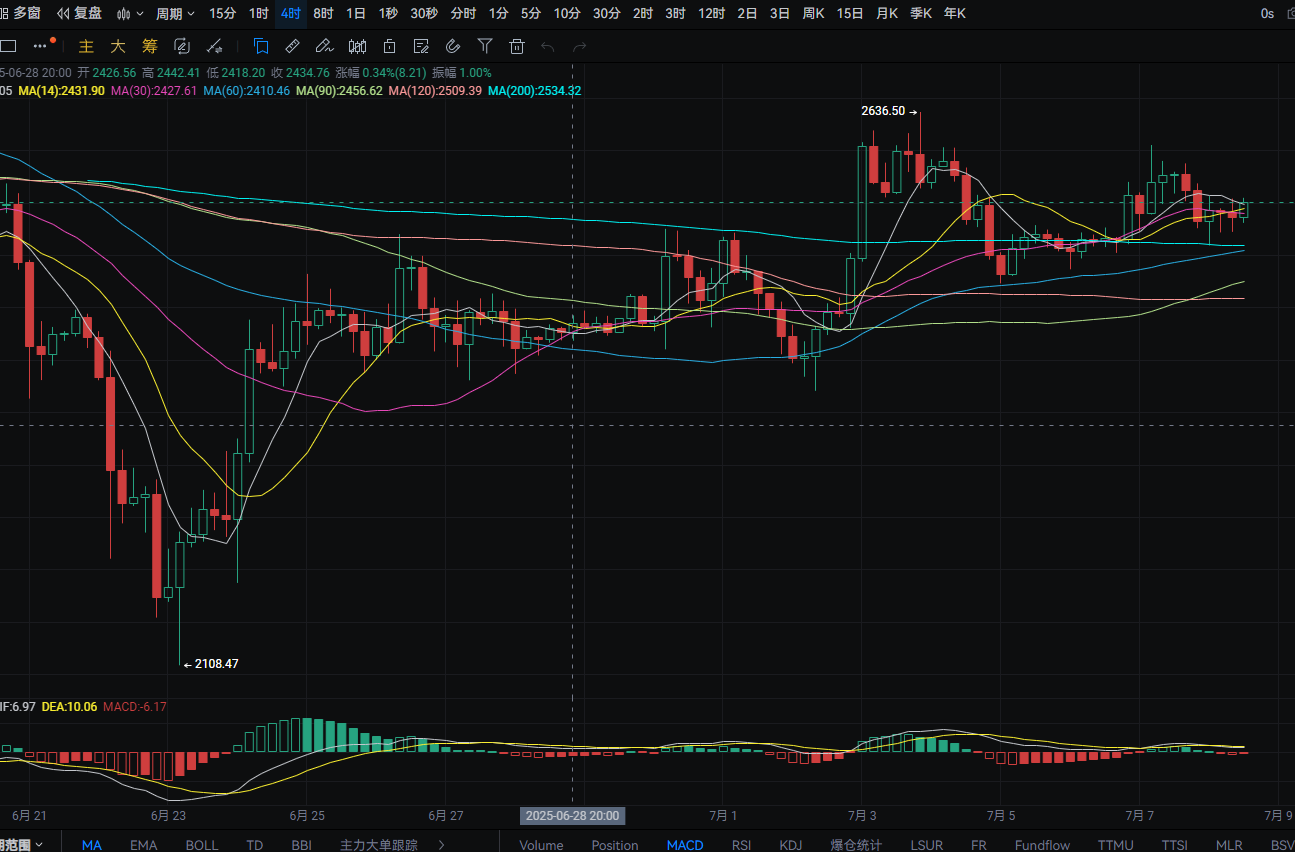Click the blue bookmark icon
1295x852 pixels.
pyautogui.click(x=260, y=46)
